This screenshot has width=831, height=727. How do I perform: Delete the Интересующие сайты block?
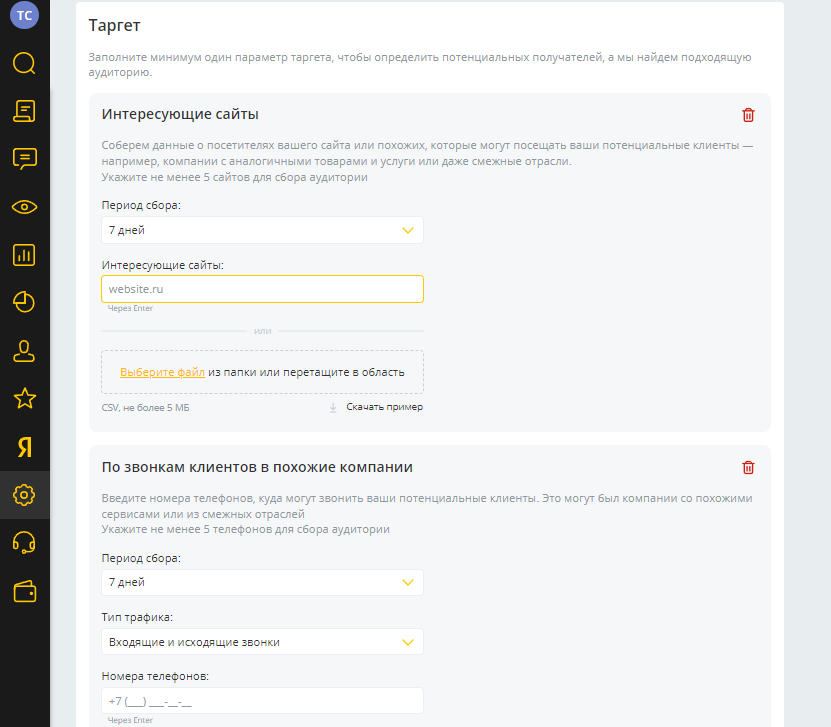coord(748,115)
